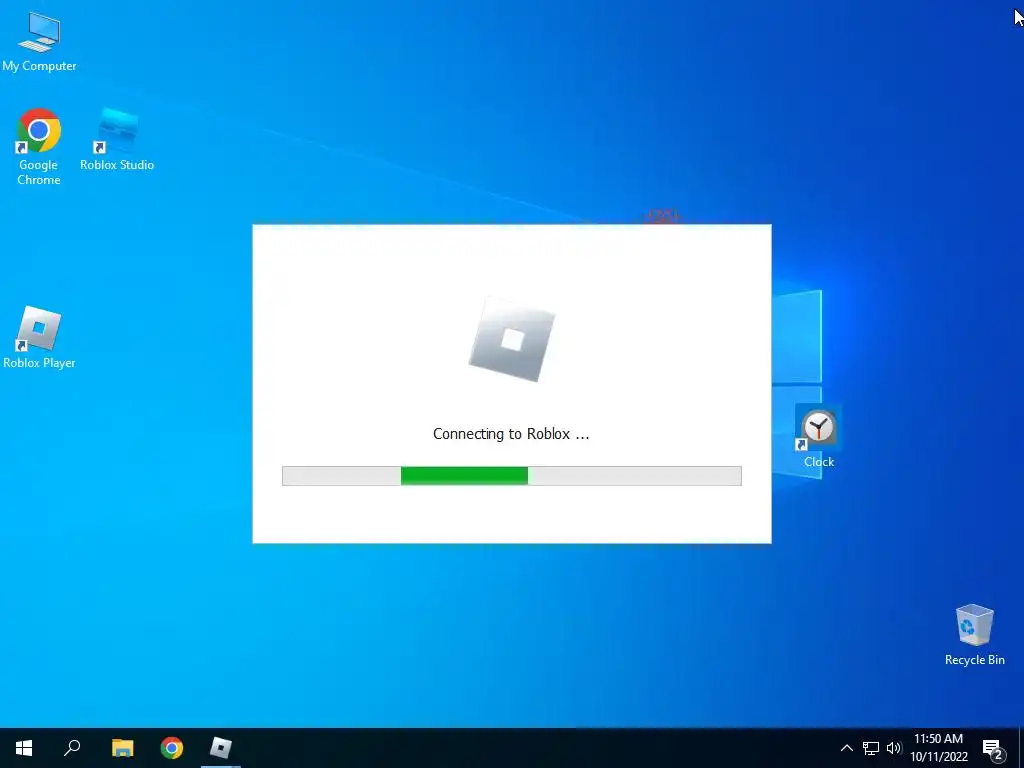Click the Roblox logo in the launcher
Screen dimensions: 1024x768
(512, 340)
